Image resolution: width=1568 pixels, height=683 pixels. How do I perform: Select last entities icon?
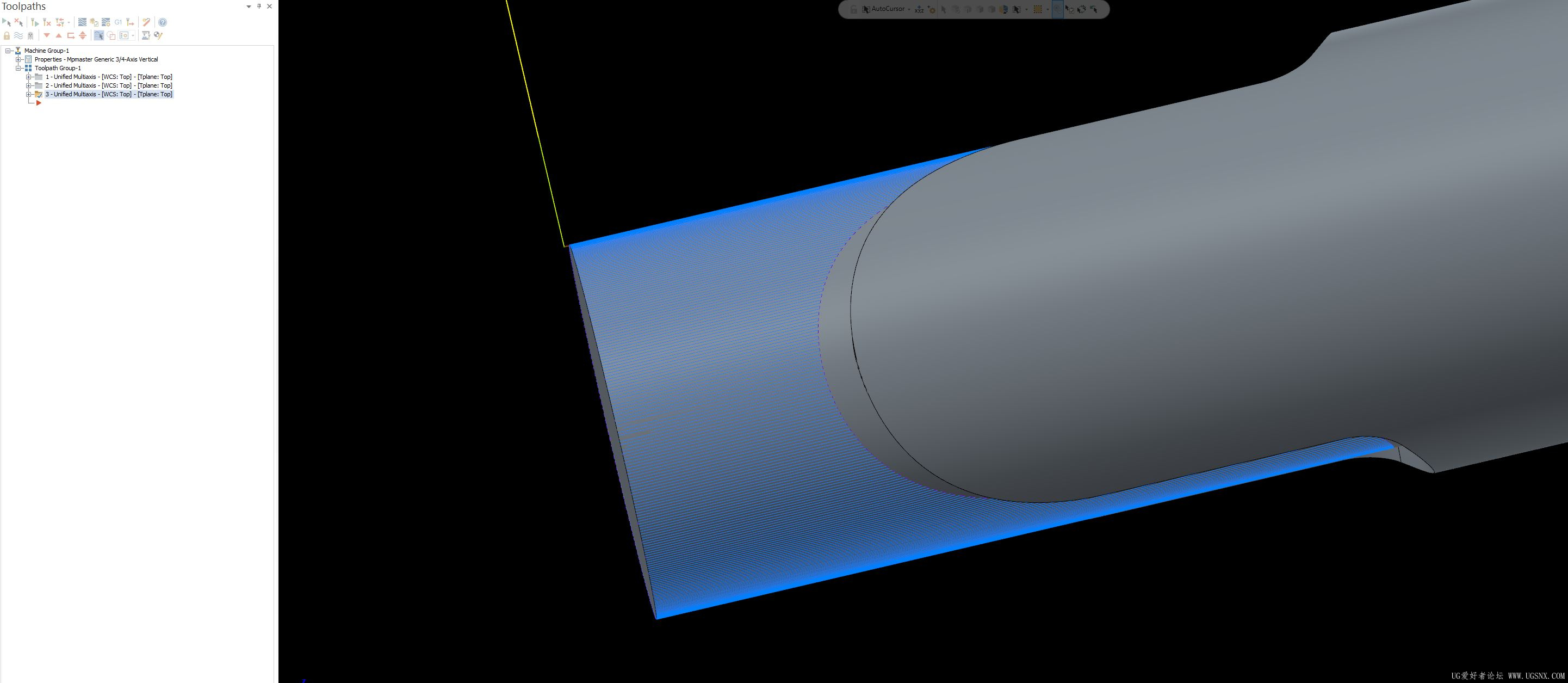1094,9
